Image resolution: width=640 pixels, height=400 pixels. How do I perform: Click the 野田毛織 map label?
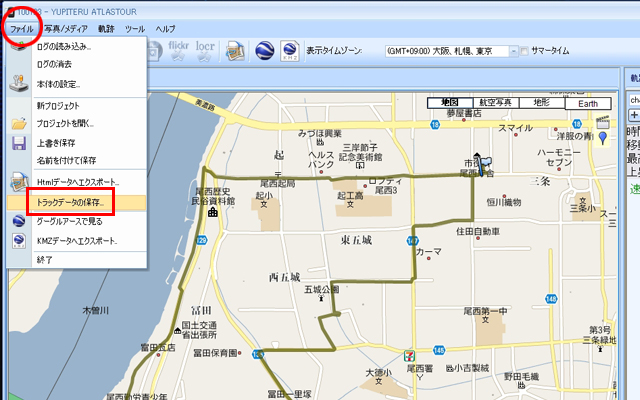521,376
